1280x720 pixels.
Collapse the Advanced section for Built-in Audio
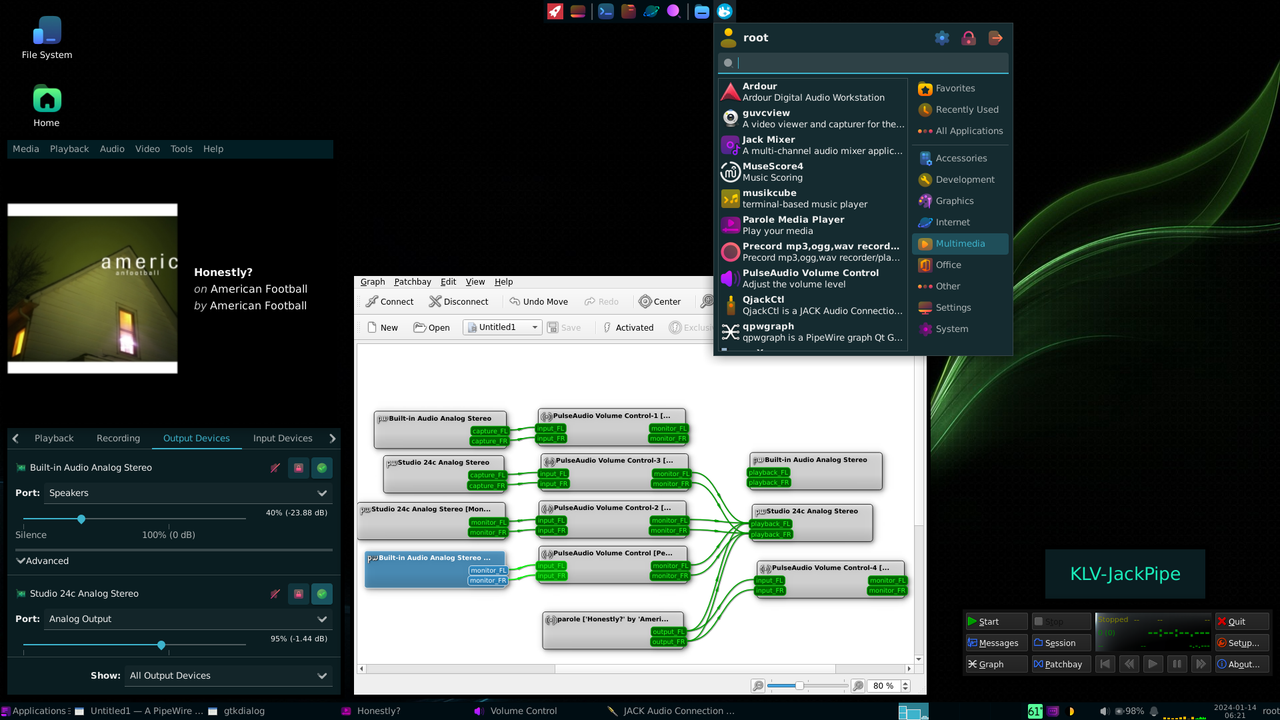coord(43,561)
